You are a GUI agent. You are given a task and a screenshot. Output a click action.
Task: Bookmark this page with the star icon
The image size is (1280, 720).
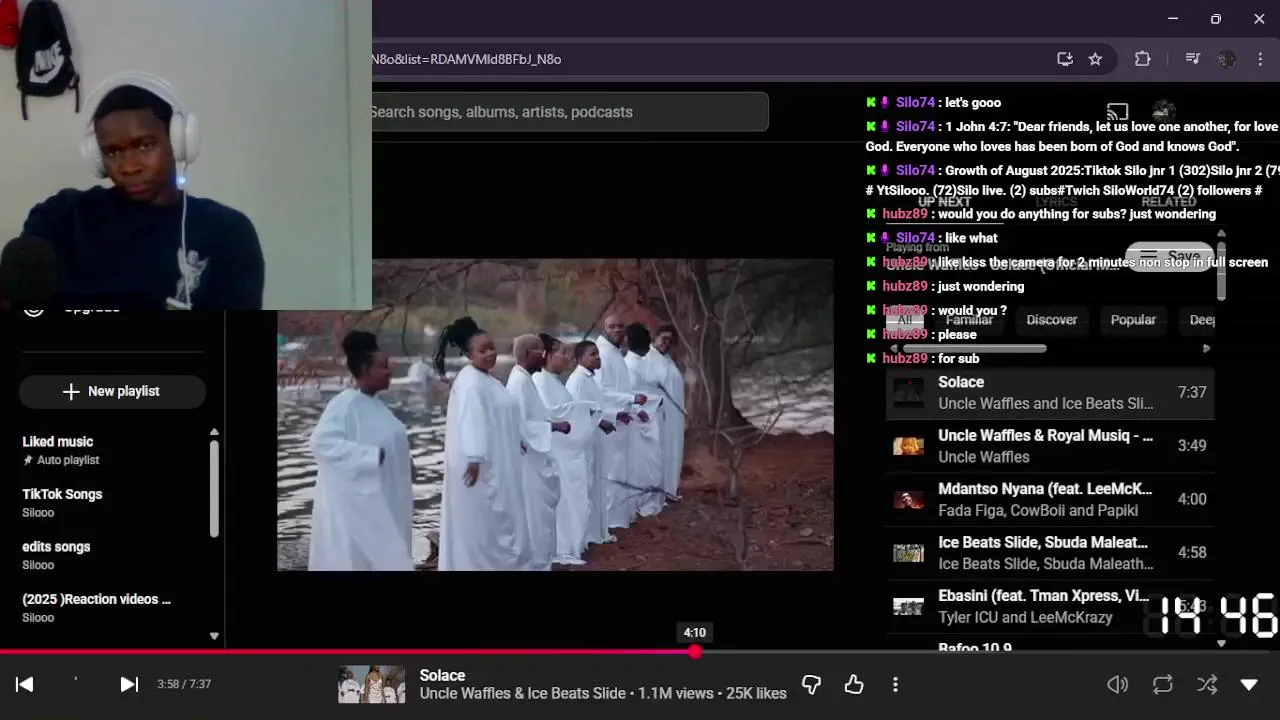[x=1095, y=59]
